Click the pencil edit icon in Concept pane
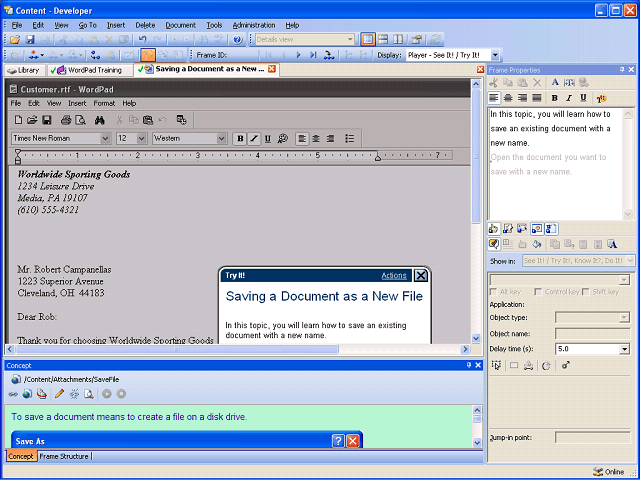Viewport: 640px width, 480px height. point(60,394)
